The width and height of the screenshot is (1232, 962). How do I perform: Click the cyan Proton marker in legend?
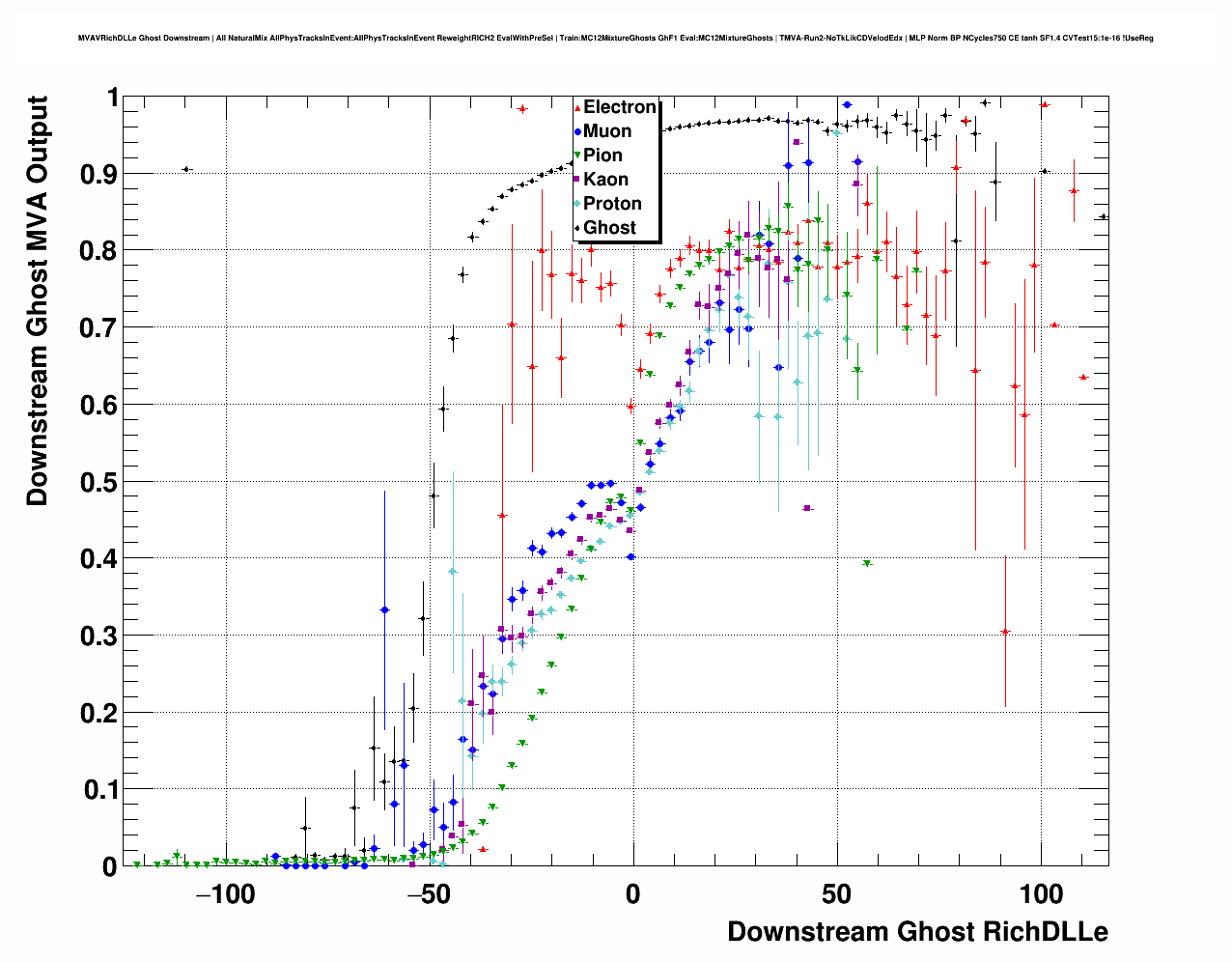click(577, 204)
